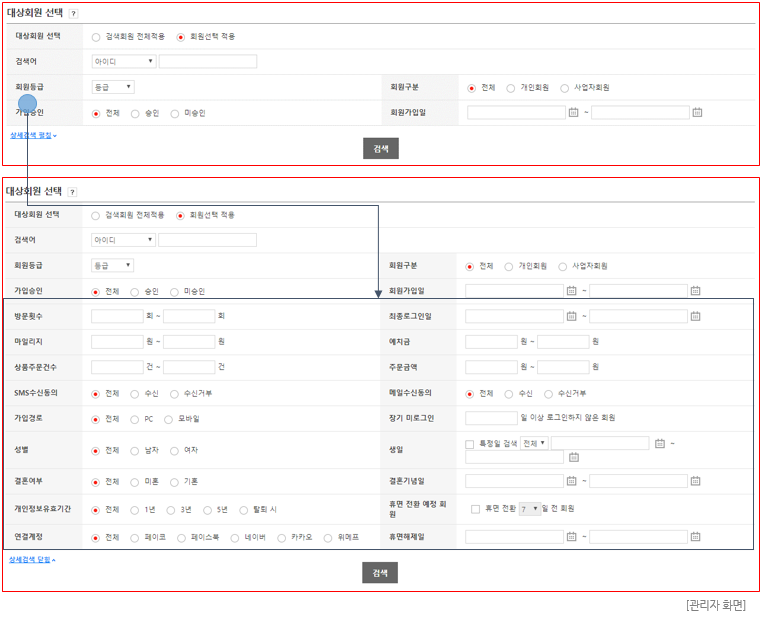Select 사업자회원 radio in lower form
Screen dimensions: 763x624
[563, 266]
